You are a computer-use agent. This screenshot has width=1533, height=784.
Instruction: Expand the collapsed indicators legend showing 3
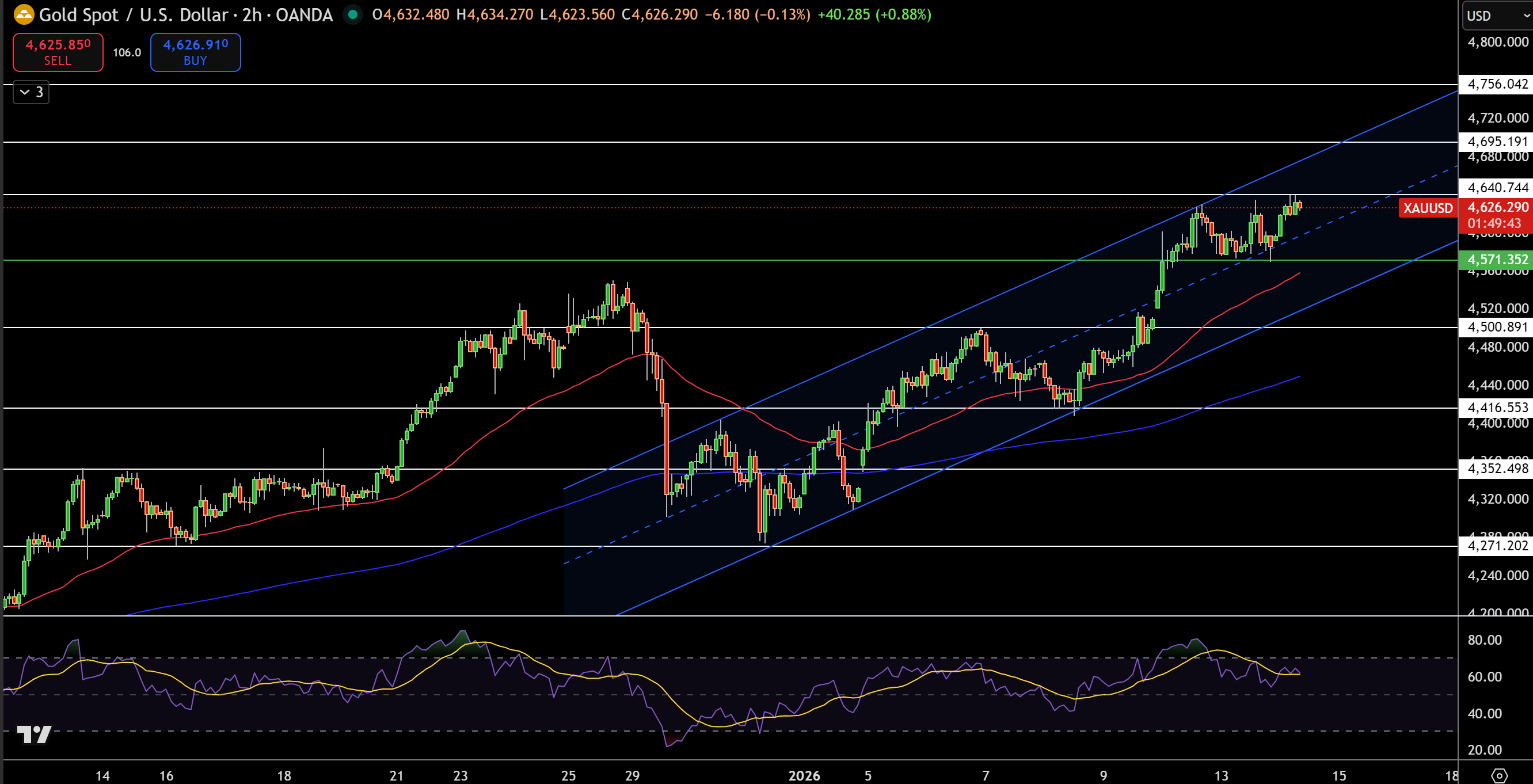pos(32,92)
